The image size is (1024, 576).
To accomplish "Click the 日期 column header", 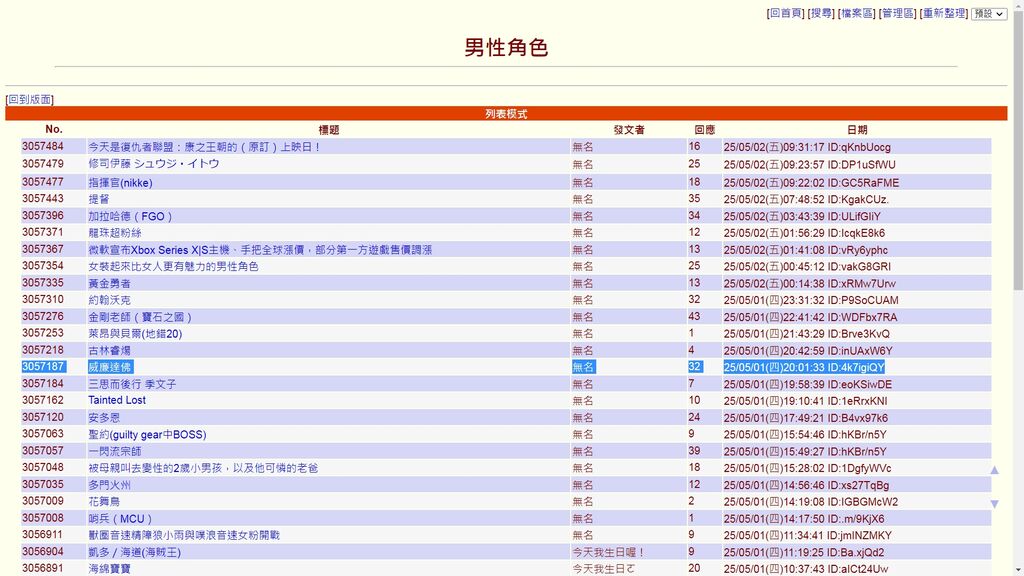I will click(x=857, y=130).
